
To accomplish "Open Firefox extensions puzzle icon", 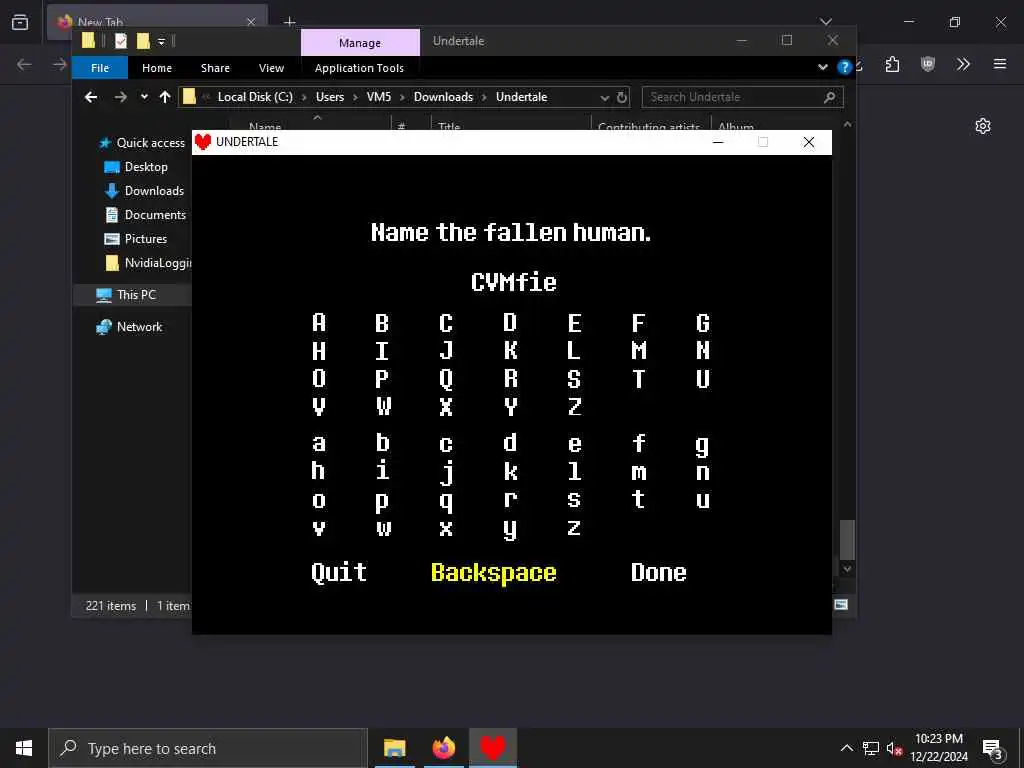I will (893, 64).
